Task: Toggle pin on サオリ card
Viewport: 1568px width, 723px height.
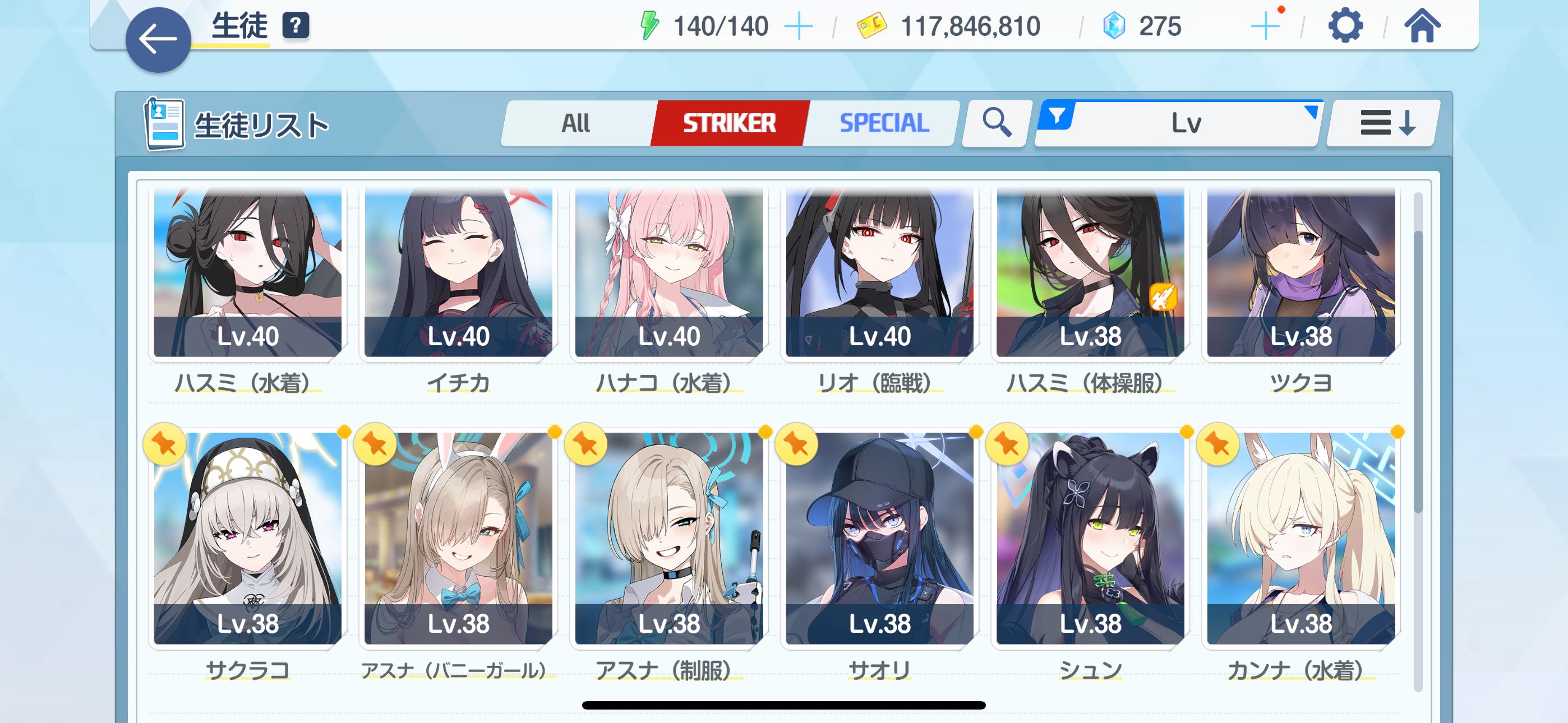Action: pyautogui.click(x=796, y=444)
